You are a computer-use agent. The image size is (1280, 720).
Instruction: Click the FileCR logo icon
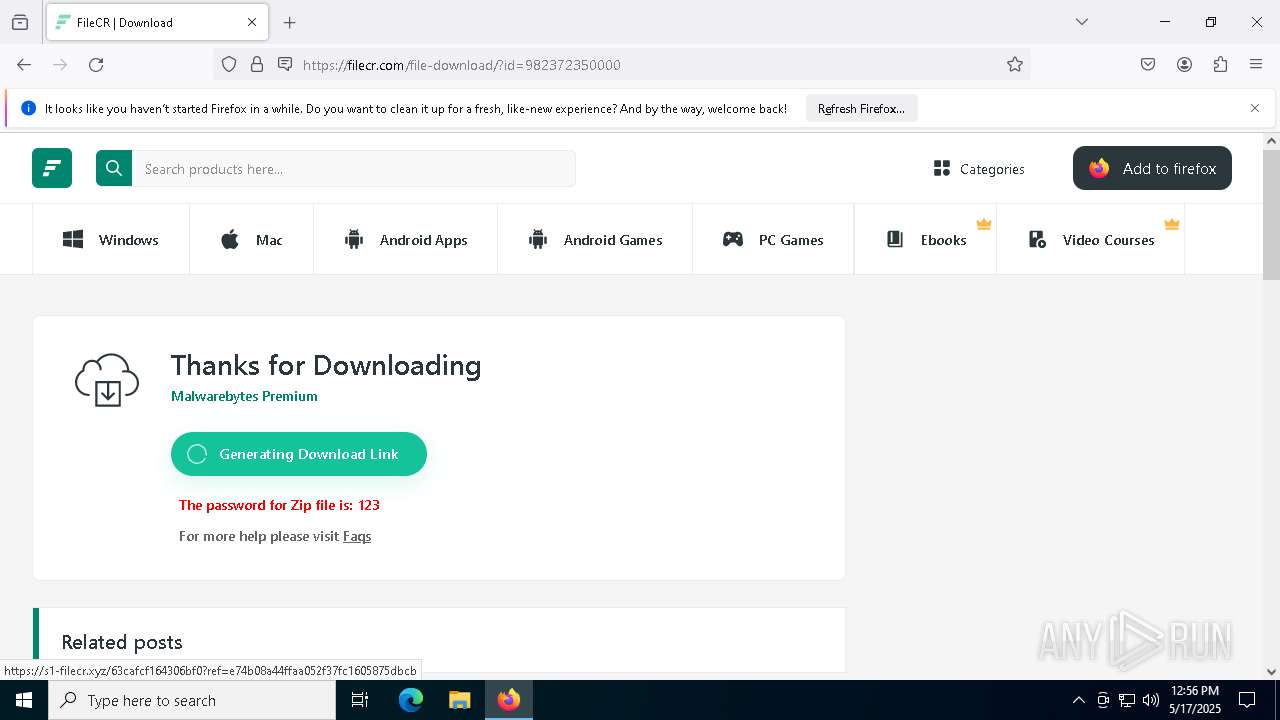click(x=52, y=168)
